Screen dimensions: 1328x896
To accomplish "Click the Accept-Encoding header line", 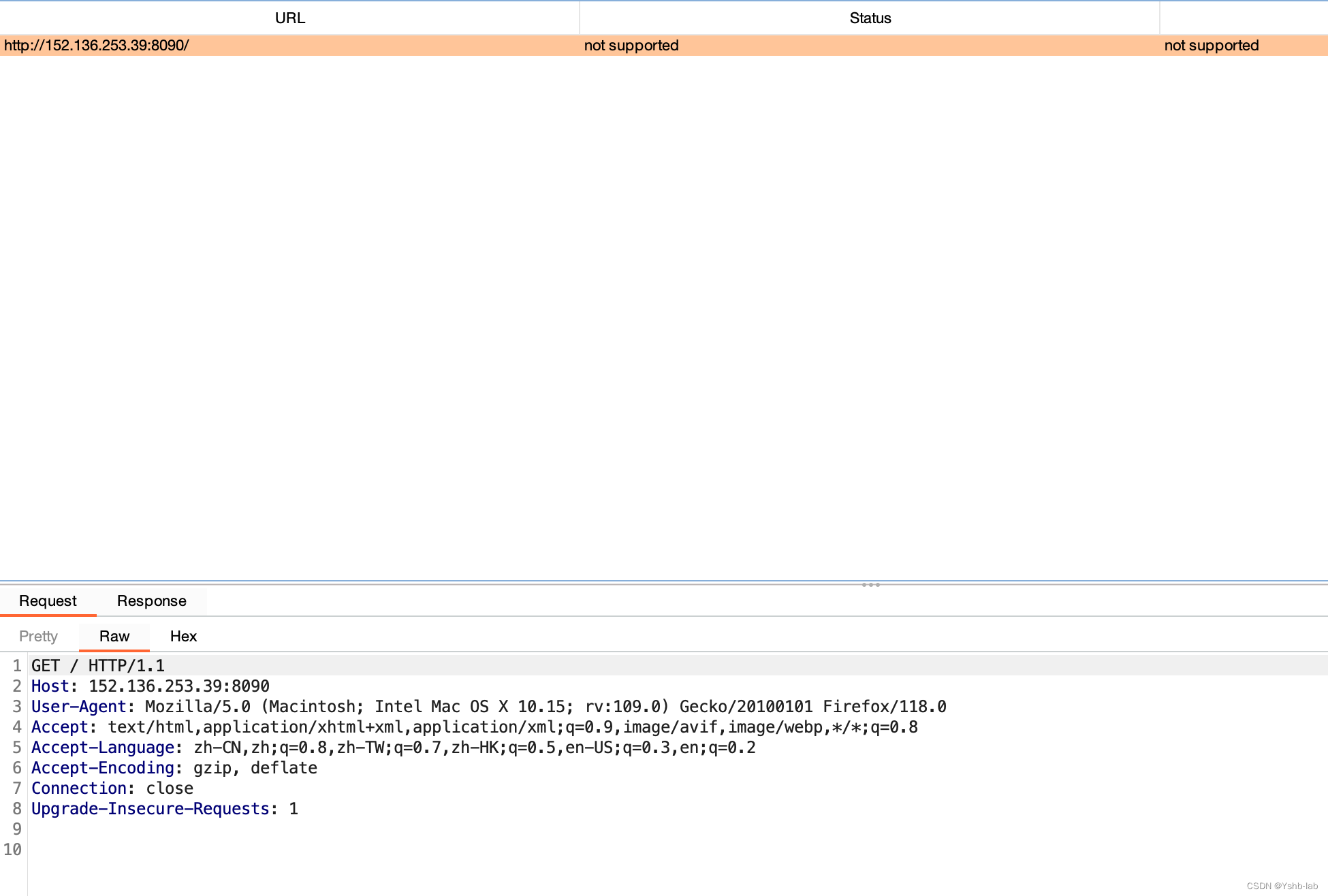I will tap(174, 767).
